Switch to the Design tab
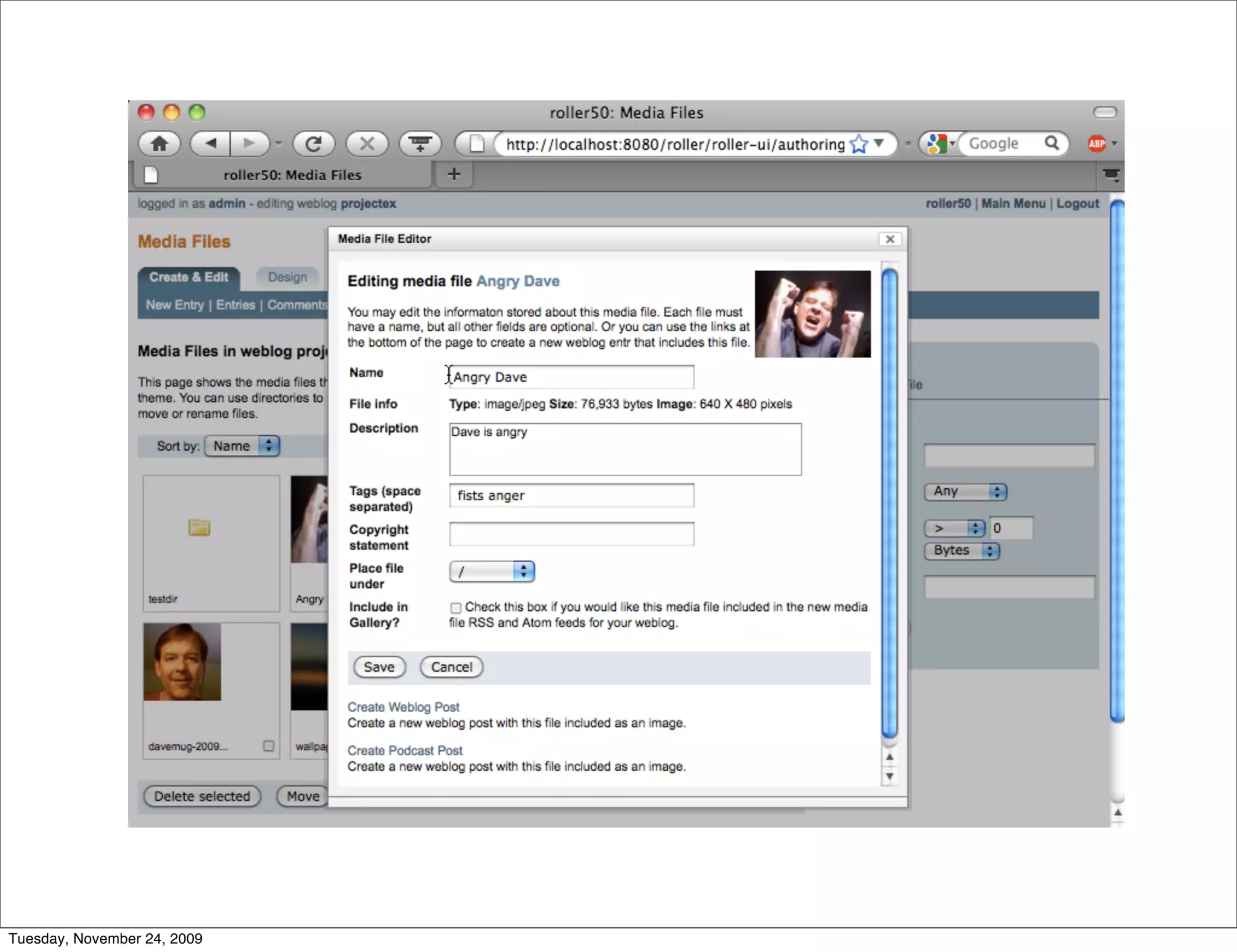 pos(288,277)
